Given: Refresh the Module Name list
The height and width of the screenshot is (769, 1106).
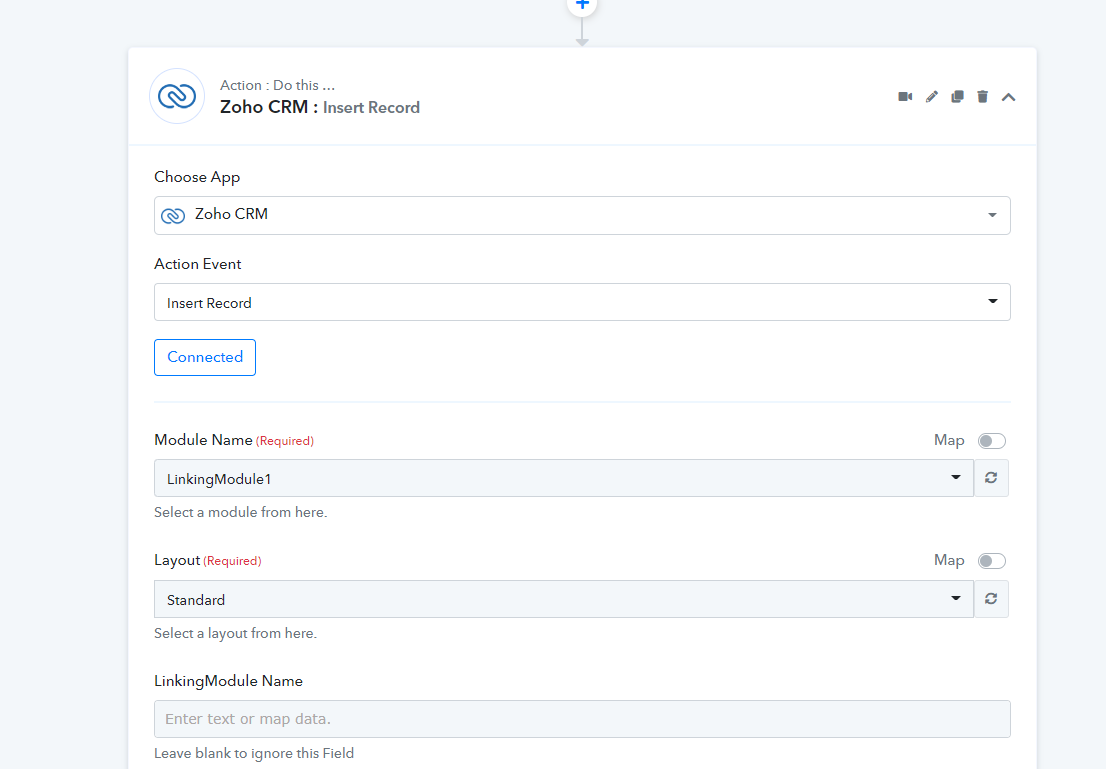Looking at the screenshot, I should (991, 478).
